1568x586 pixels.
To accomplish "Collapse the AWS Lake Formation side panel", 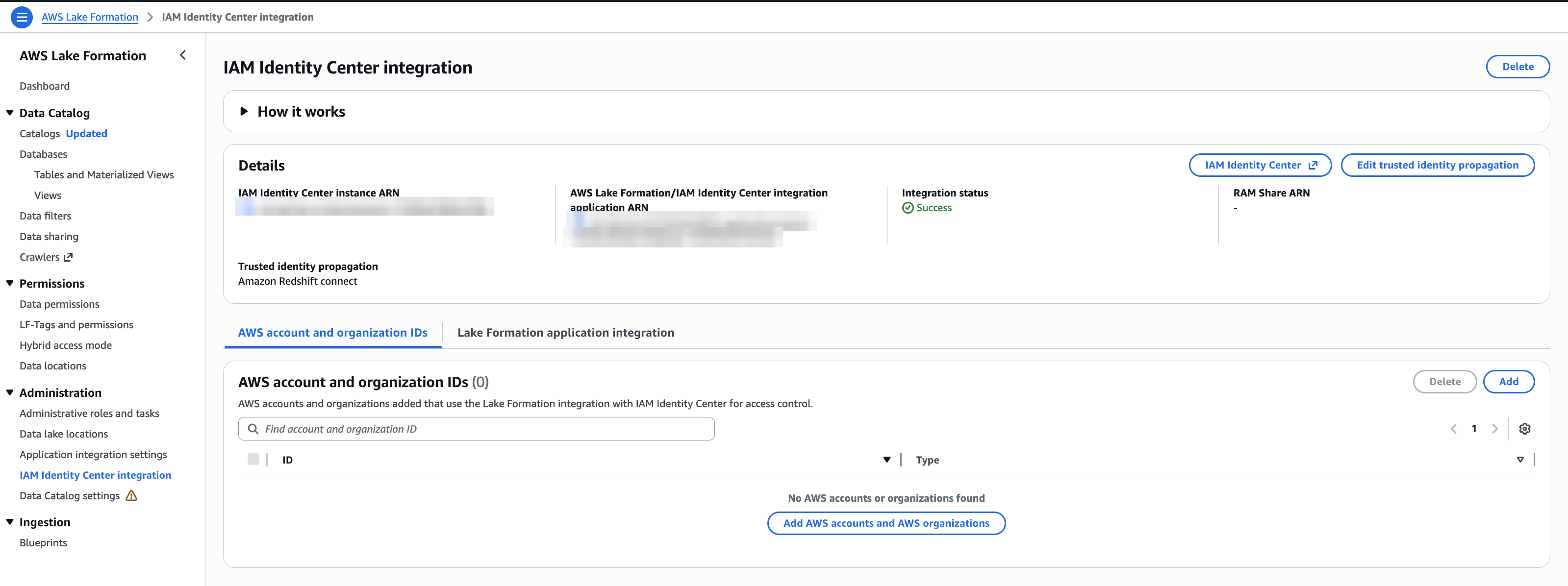I will [182, 55].
